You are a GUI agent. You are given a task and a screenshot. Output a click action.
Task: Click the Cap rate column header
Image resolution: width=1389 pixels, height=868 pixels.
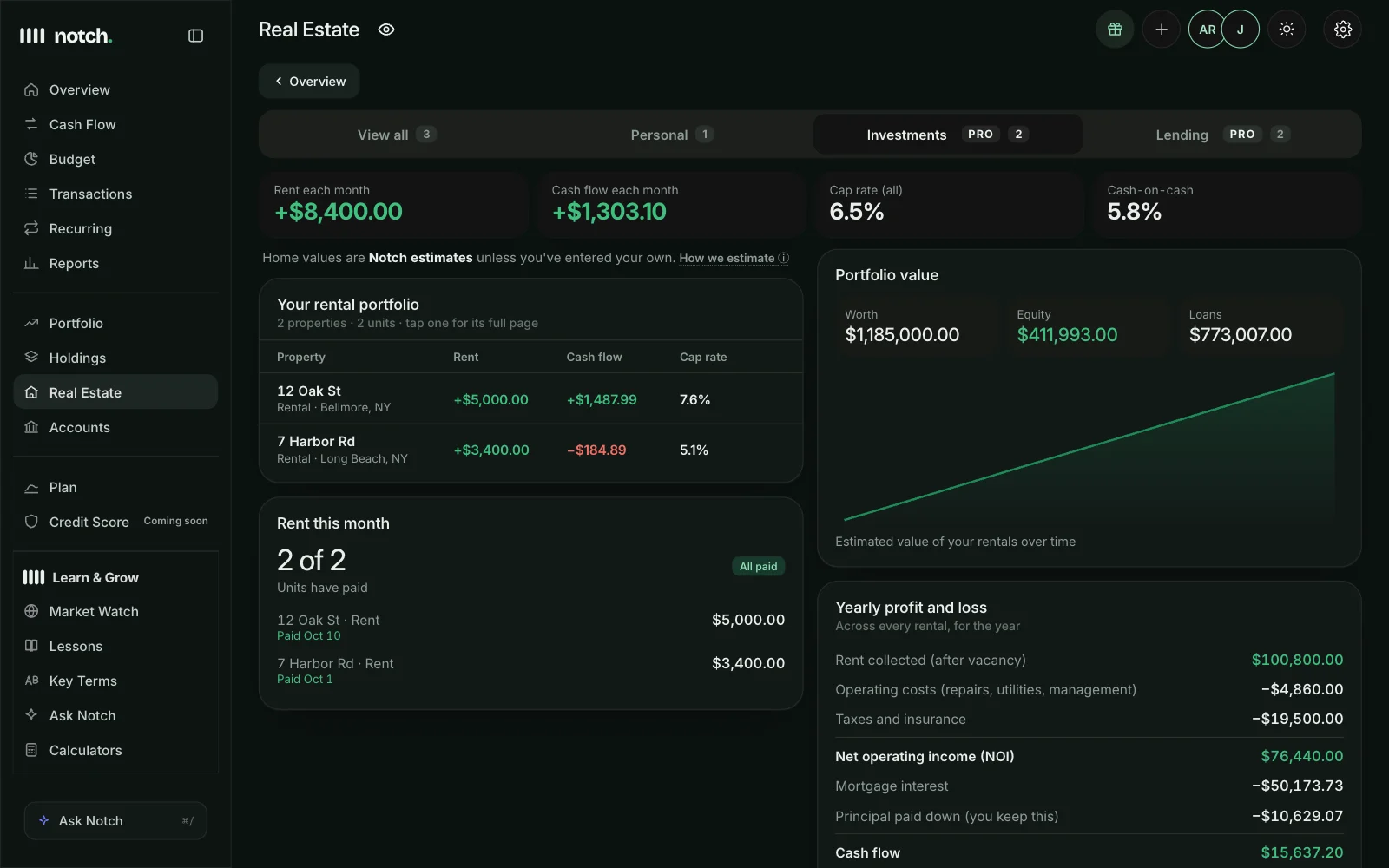pos(703,357)
